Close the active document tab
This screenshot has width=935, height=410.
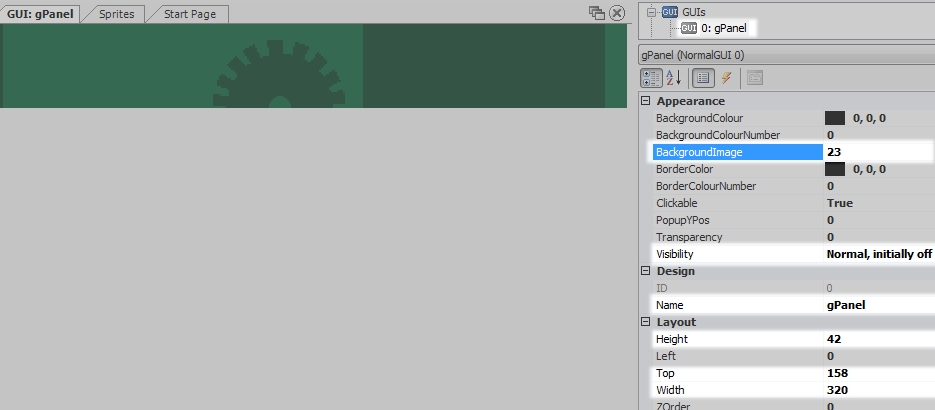pyautogui.click(x=617, y=13)
